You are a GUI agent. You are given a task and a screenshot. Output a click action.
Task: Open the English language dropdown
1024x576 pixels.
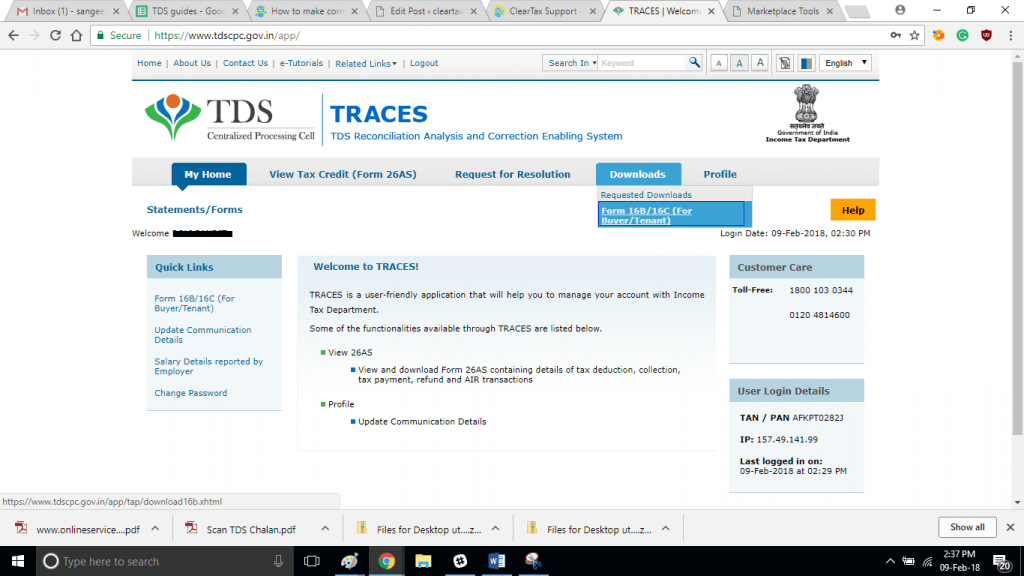pos(845,63)
